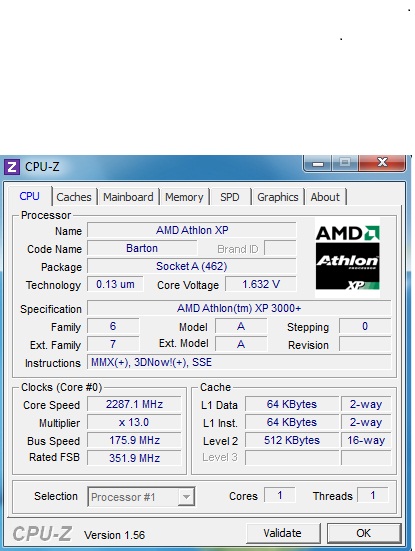Select the SPD tab
Screen dimensions: 415x551
(x=230, y=197)
